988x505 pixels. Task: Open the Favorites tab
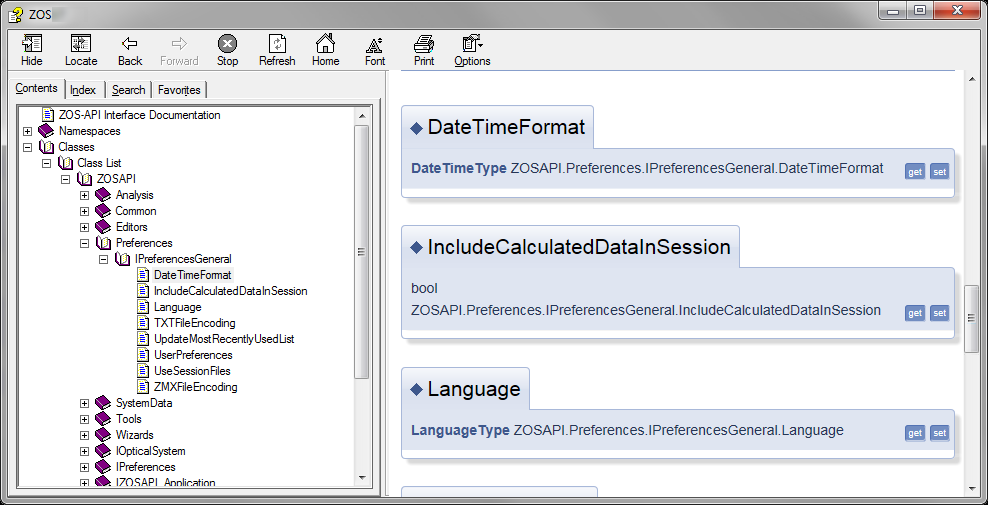tap(179, 90)
